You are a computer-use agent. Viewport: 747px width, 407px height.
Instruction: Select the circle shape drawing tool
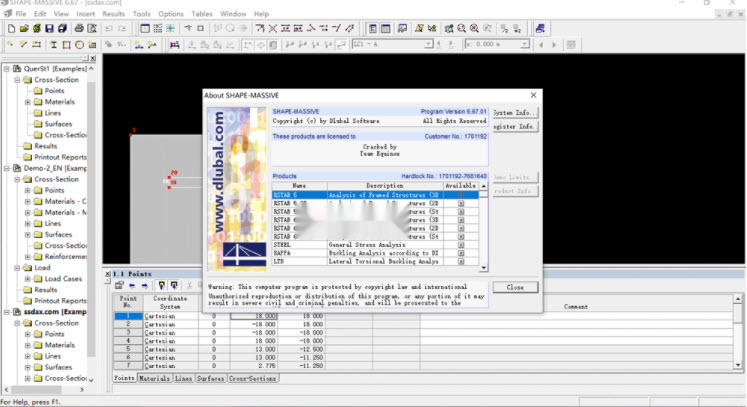tap(80, 45)
